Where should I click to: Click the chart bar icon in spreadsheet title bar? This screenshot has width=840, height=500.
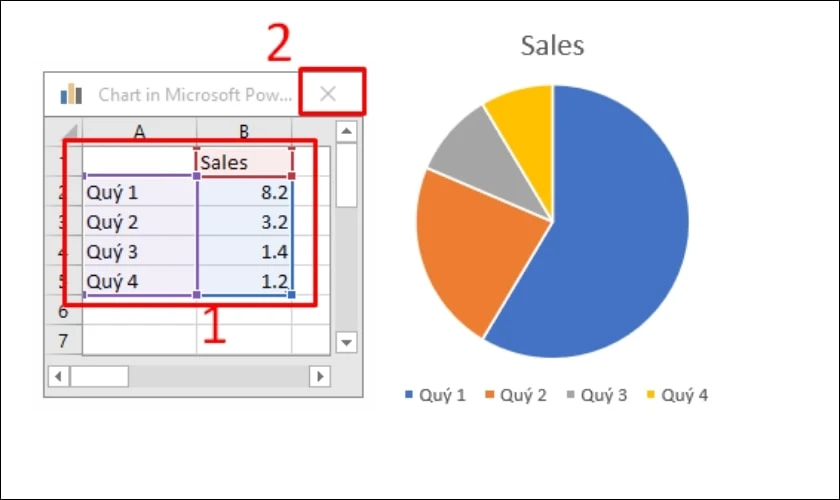coord(71,94)
